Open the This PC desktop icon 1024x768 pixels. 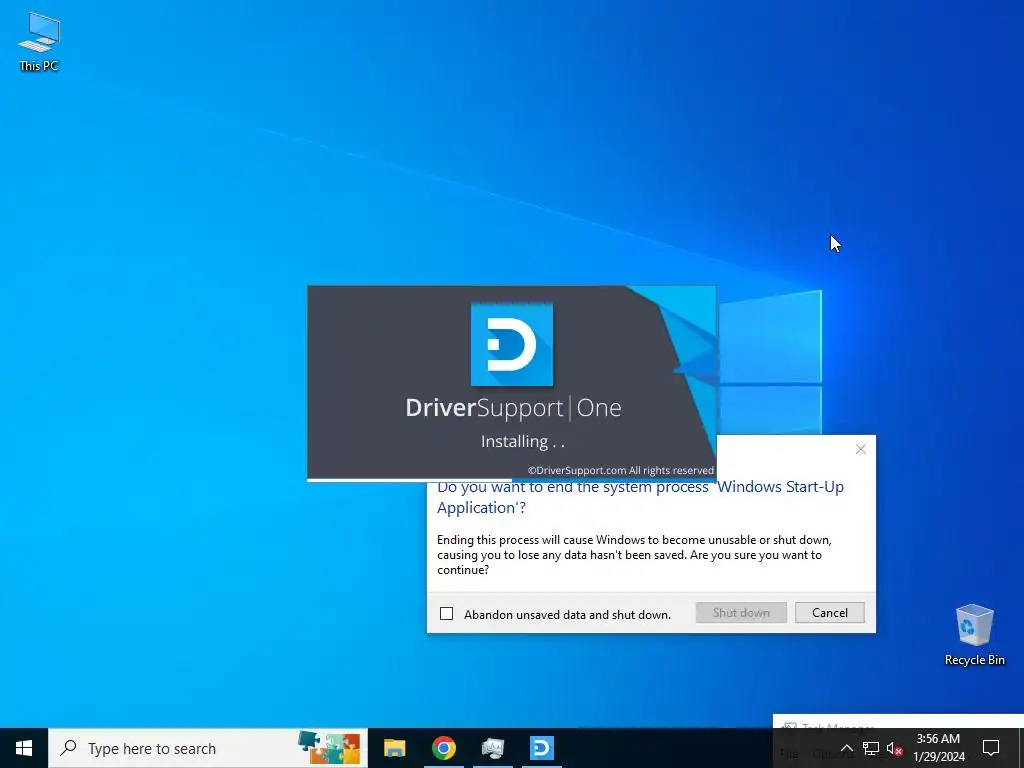click(39, 40)
